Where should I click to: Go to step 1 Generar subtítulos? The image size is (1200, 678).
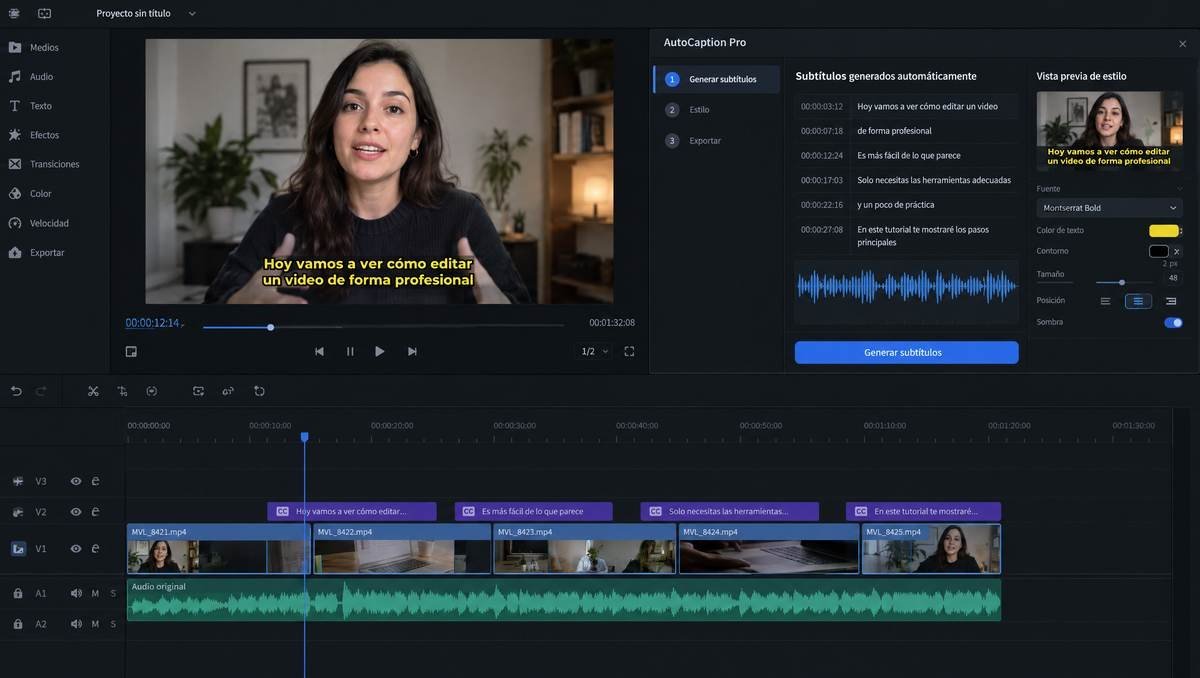[717, 79]
